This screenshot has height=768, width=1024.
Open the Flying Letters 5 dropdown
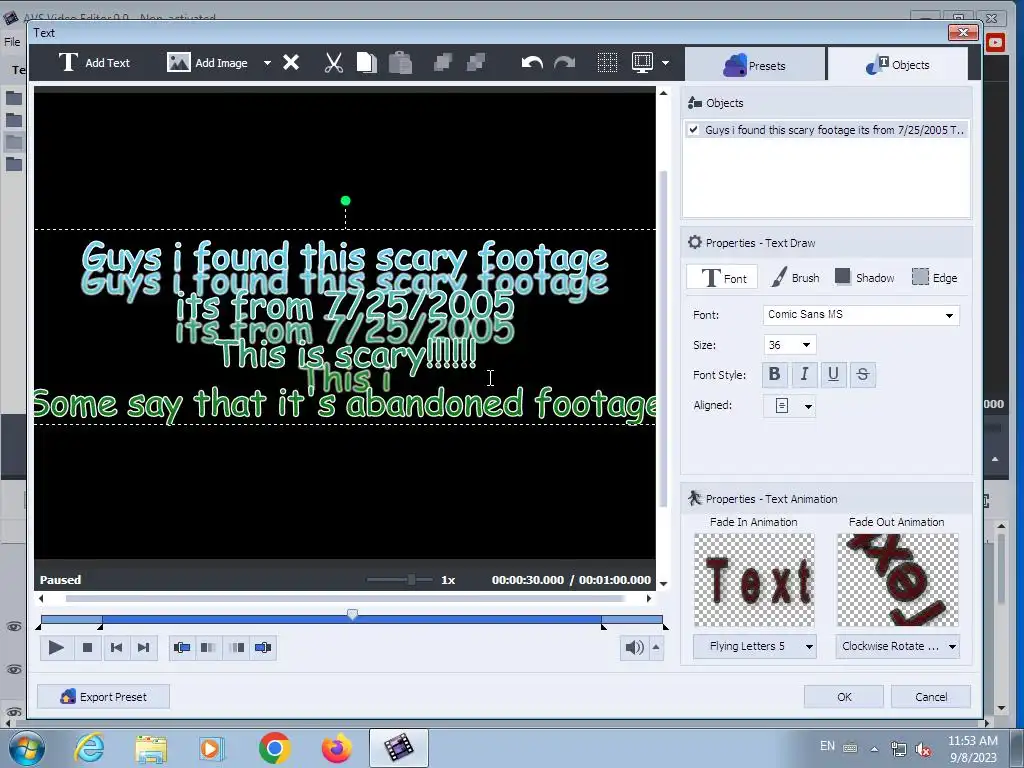(754, 647)
